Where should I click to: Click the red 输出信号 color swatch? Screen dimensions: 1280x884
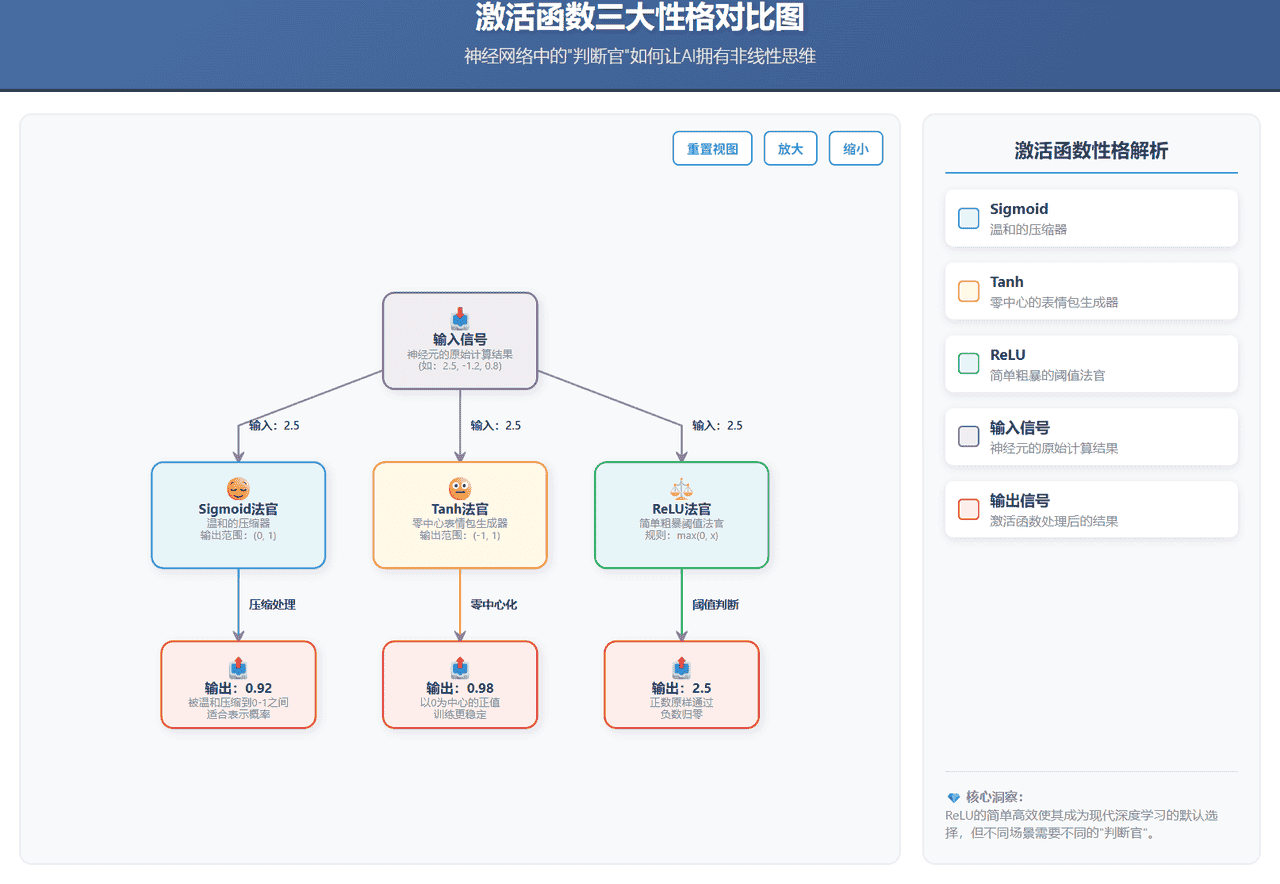click(967, 509)
